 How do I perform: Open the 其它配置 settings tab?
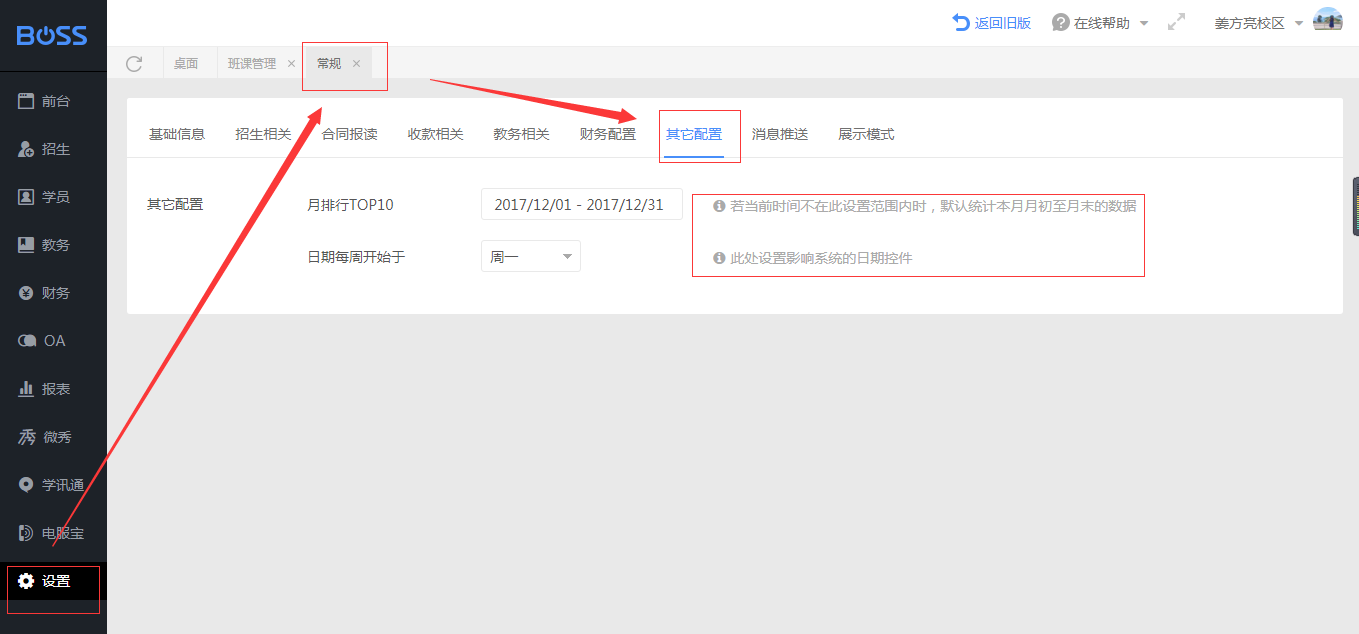click(x=693, y=134)
